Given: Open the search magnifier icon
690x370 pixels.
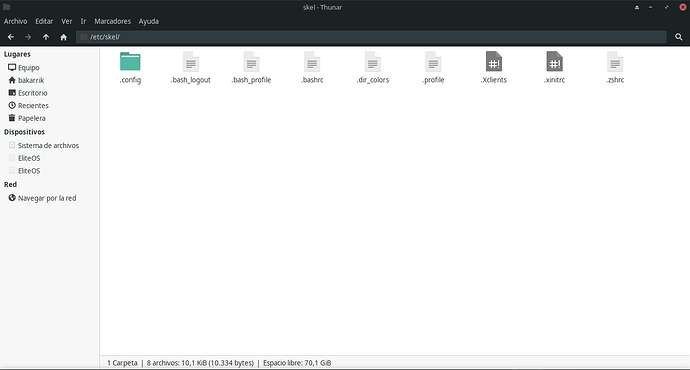Looking at the screenshot, I should (679, 37).
